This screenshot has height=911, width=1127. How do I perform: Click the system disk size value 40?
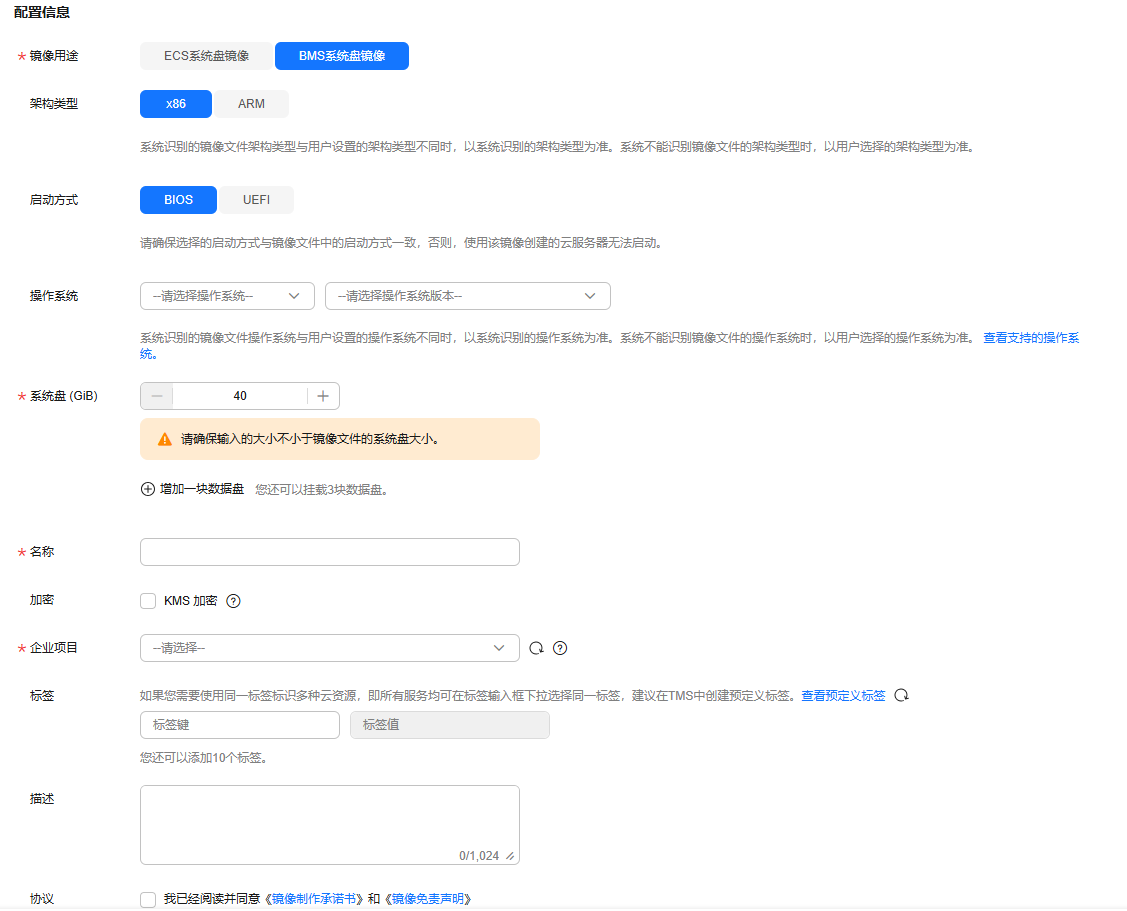(x=240, y=396)
